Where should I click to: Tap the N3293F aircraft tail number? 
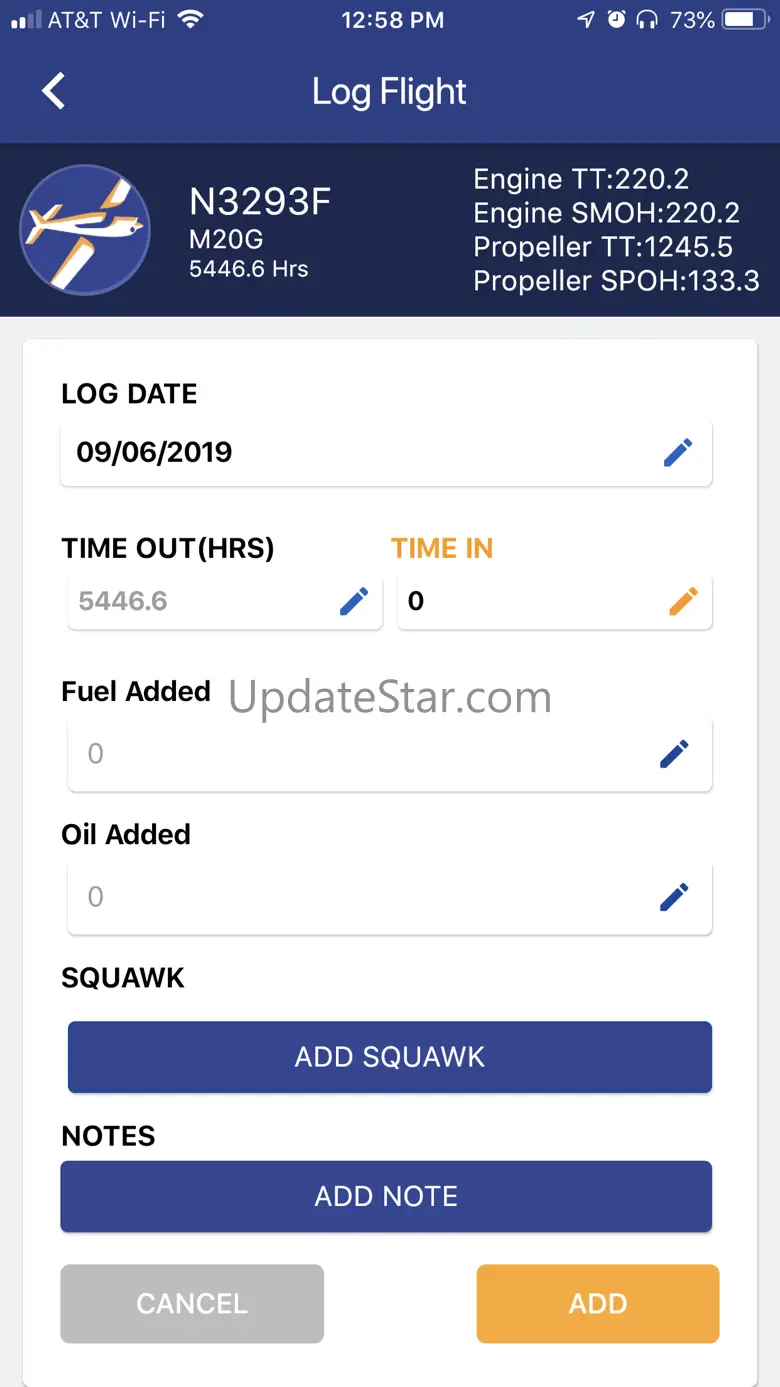260,203
